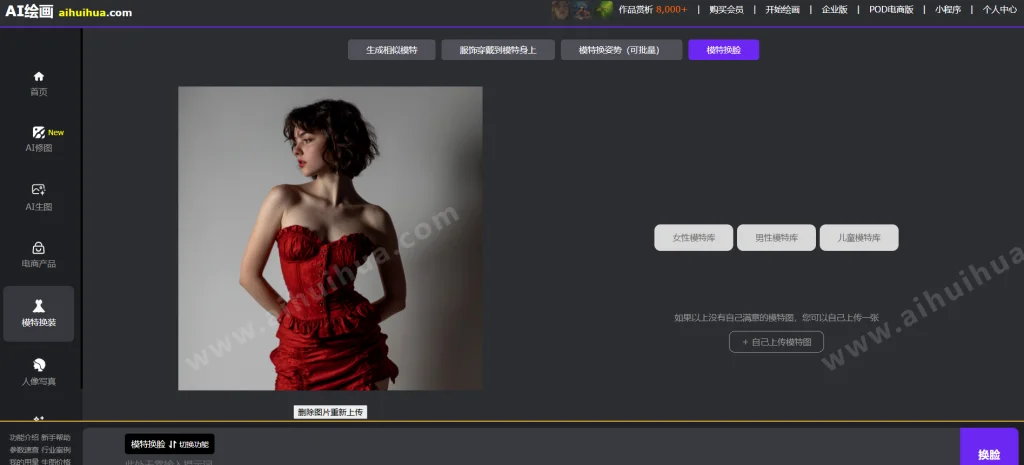Screen dimensions: 1024x465
Task: Open 开始绘画 in the top menu
Action: [x=782, y=10]
